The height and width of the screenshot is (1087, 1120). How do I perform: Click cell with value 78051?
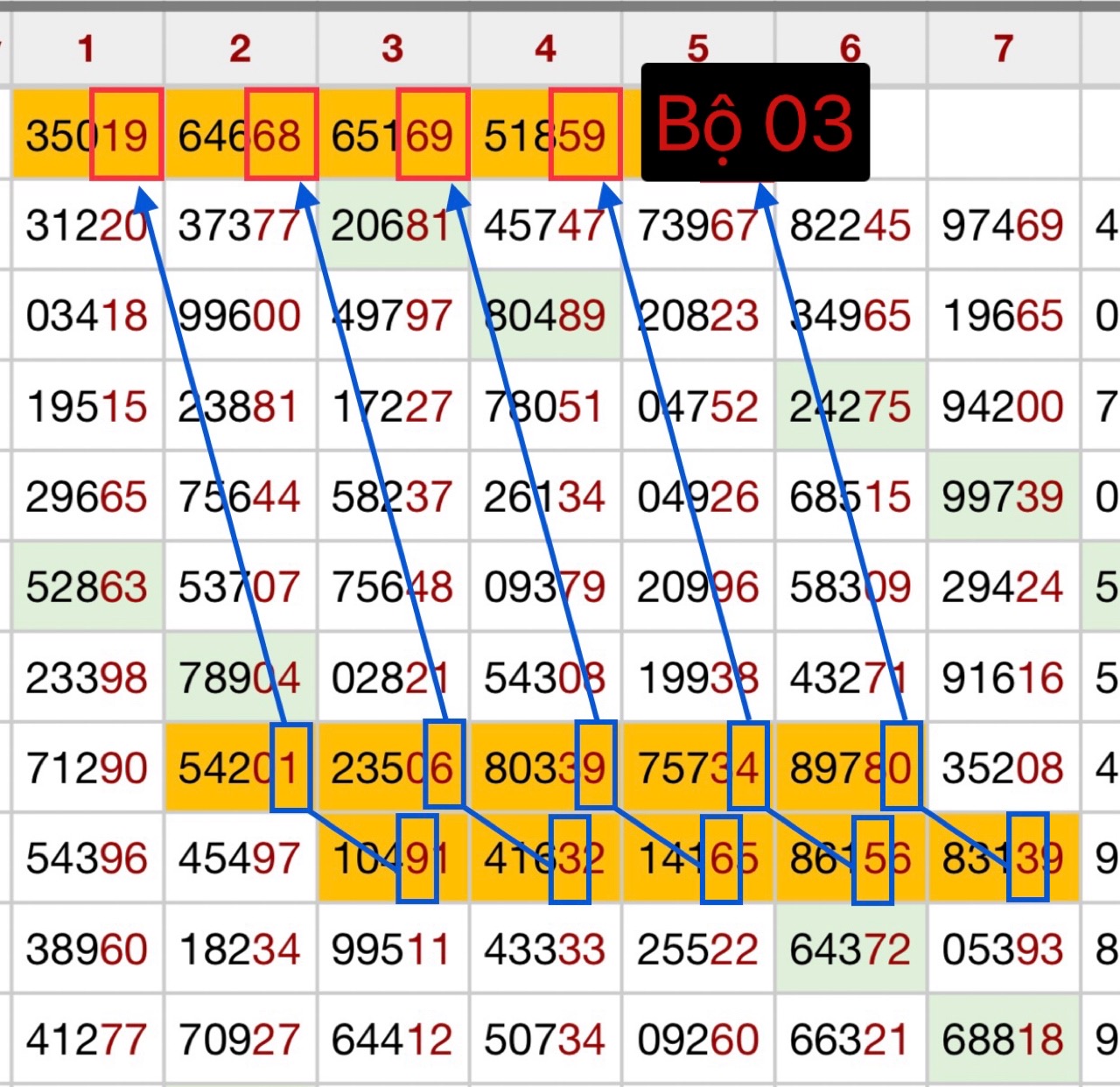(546, 406)
